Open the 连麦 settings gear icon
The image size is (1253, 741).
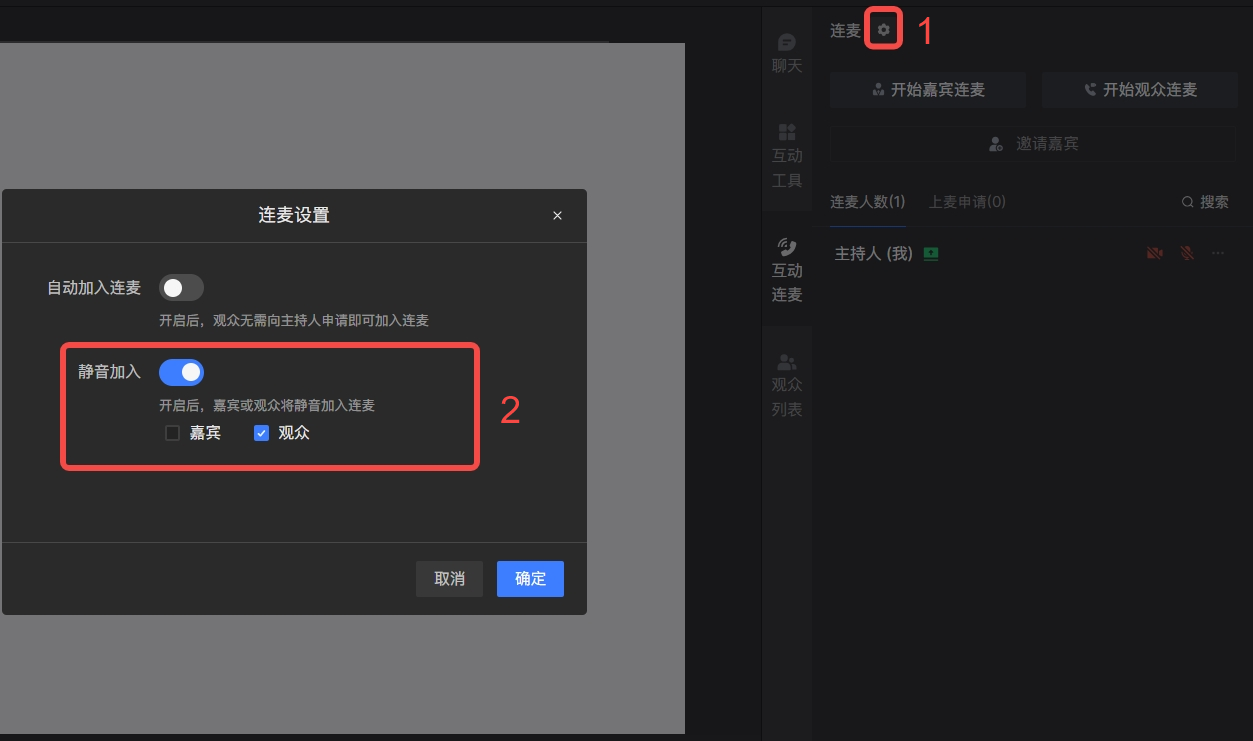click(x=883, y=30)
